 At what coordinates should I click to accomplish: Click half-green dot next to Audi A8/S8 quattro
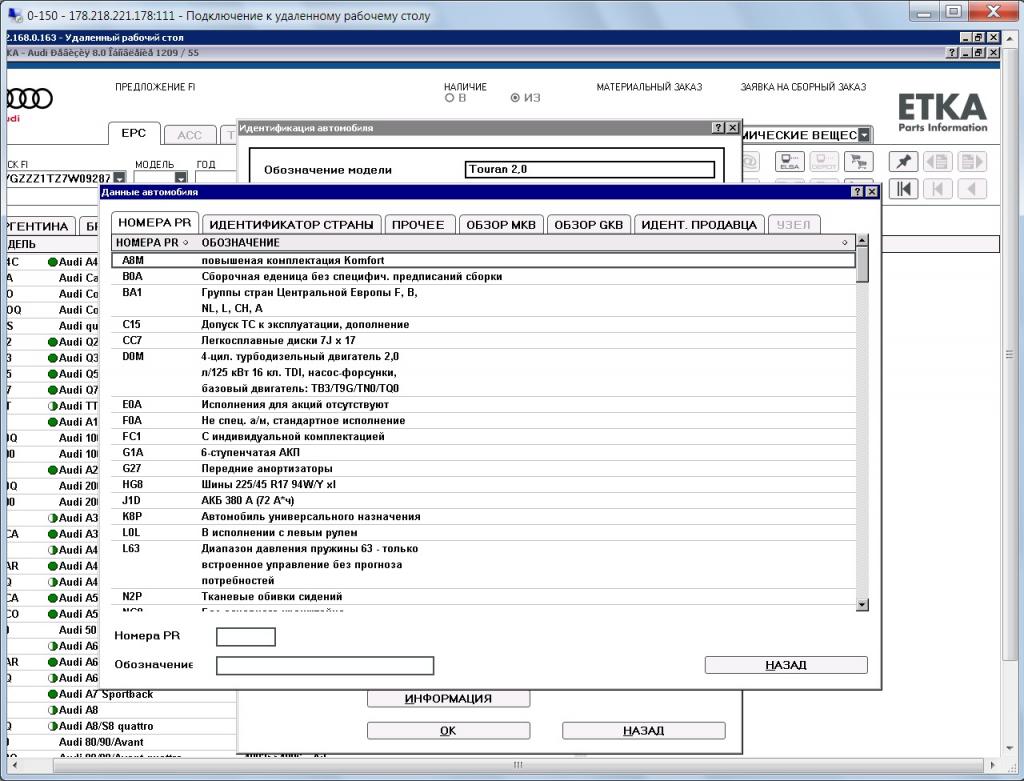(53, 726)
